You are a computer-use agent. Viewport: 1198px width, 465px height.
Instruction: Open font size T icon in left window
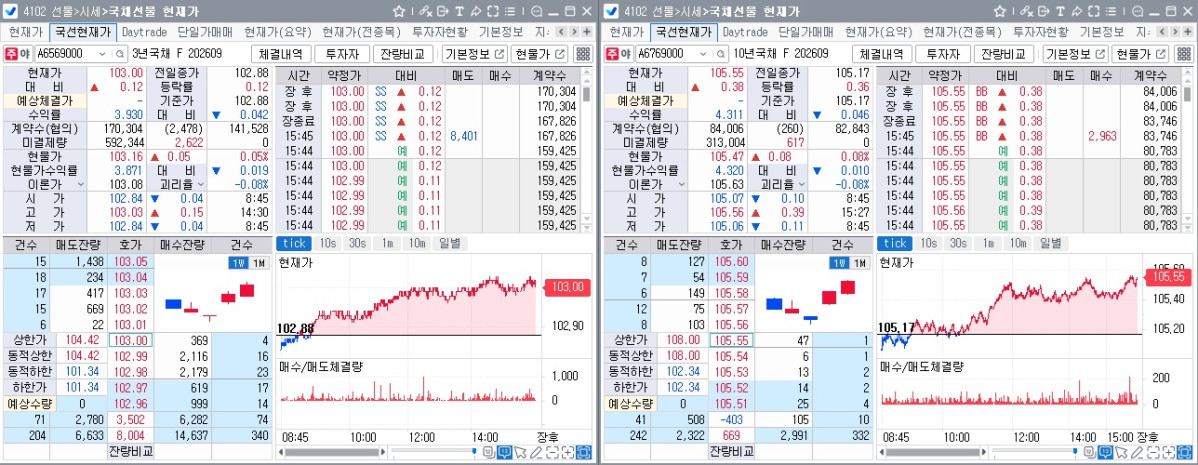coord(459,11)
